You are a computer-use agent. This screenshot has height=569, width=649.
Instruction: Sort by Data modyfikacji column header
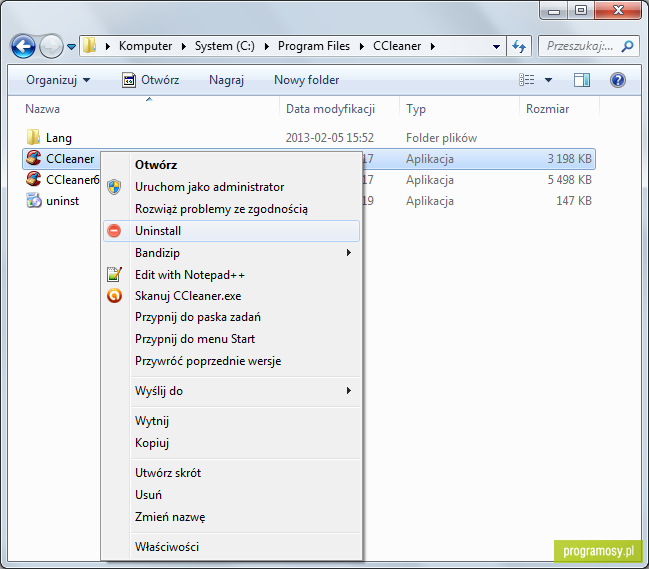click(330, 109)
